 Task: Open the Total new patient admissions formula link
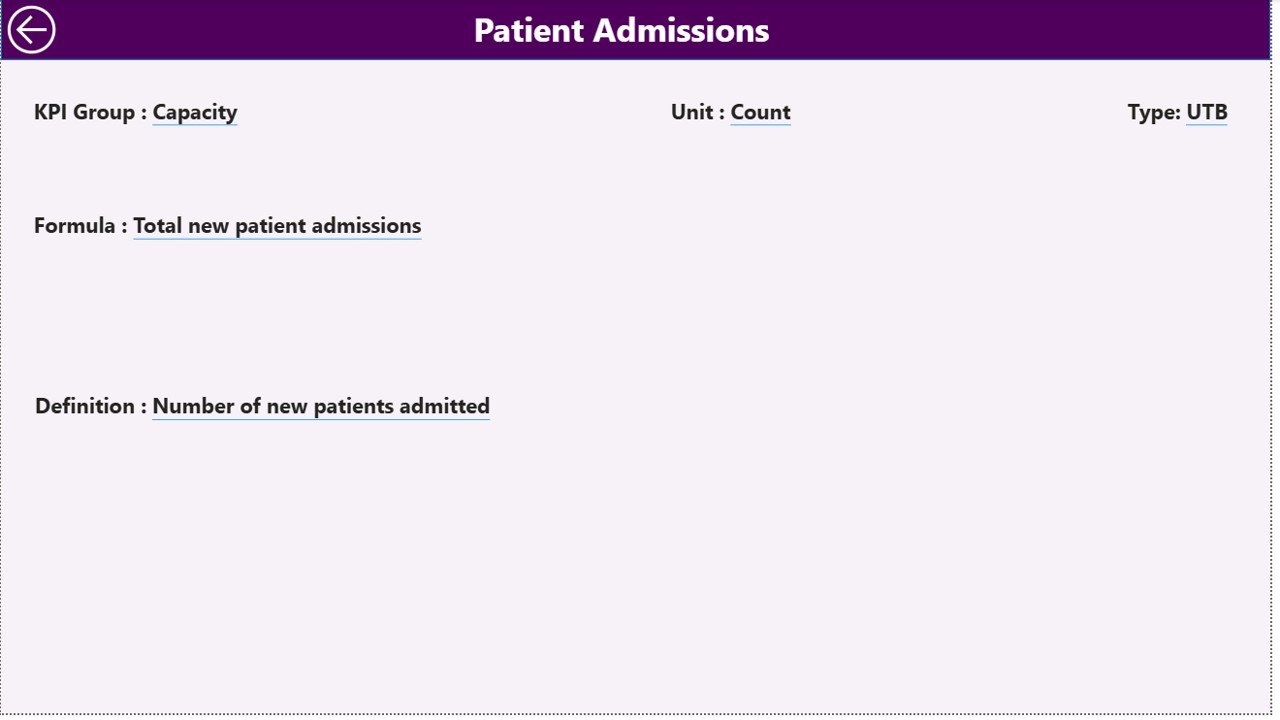277,225
